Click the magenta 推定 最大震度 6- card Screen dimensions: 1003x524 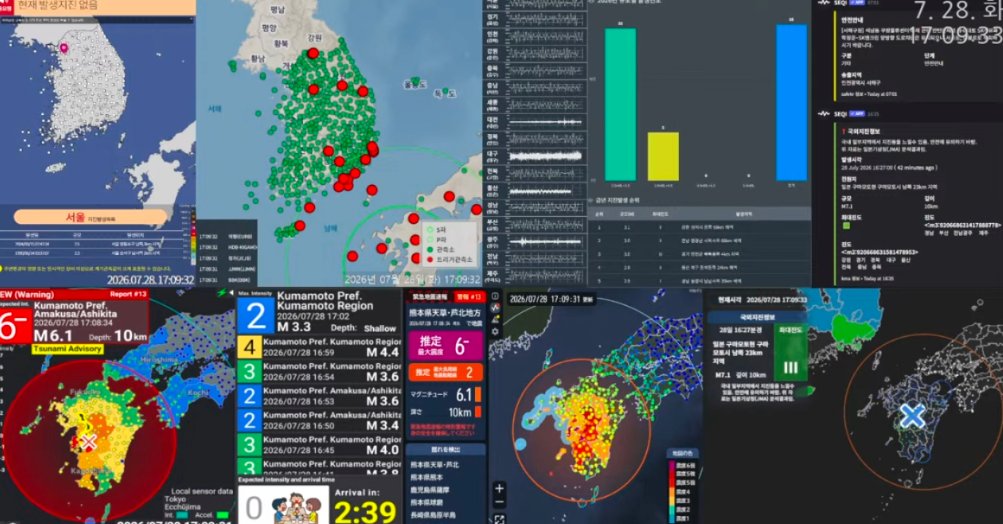pyautogui.click(x=445, y=345)
